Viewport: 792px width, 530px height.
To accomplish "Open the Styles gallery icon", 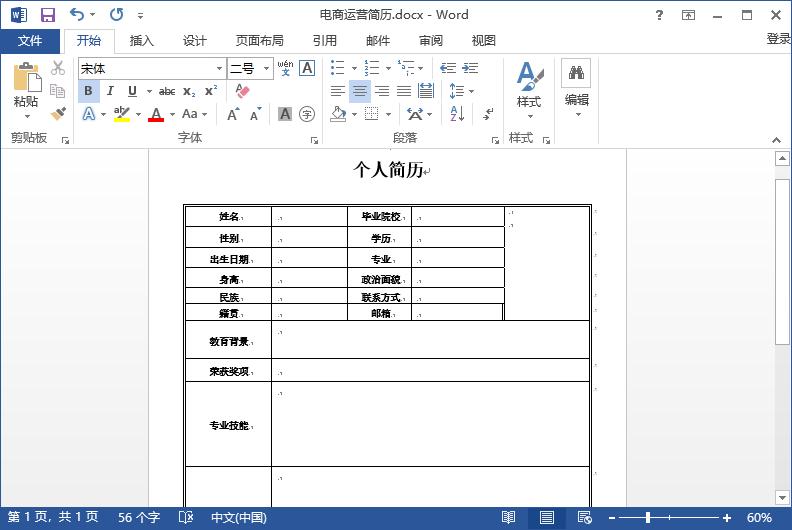I will 529,76.
